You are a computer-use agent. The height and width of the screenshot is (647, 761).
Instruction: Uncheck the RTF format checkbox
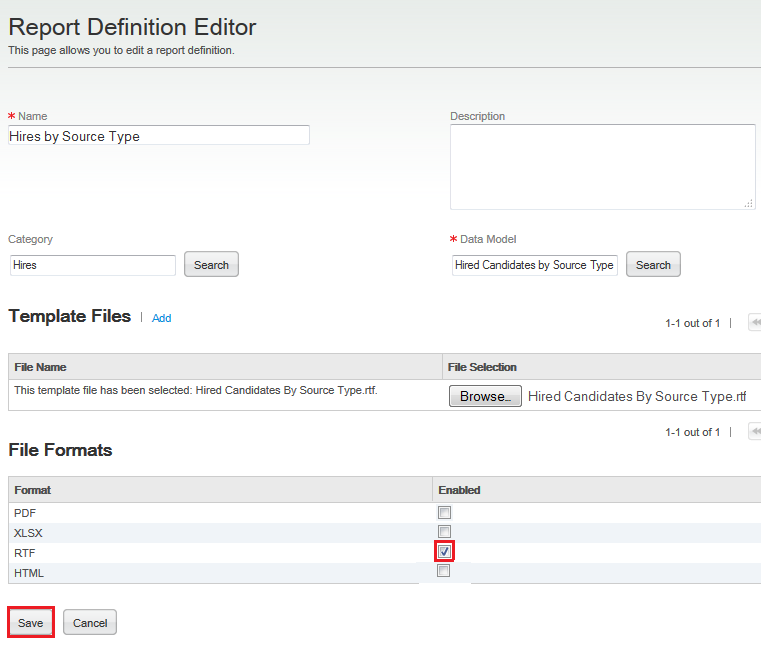[x=444, y=551]
